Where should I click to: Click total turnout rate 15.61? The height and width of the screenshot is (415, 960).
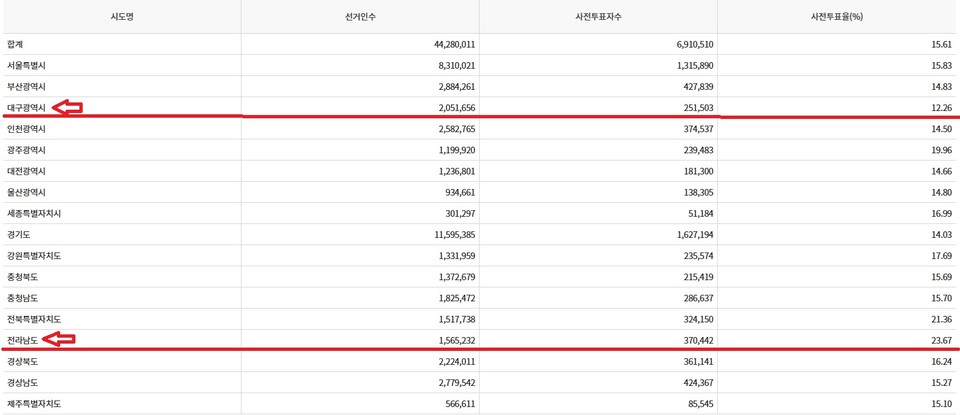(940, 45)
